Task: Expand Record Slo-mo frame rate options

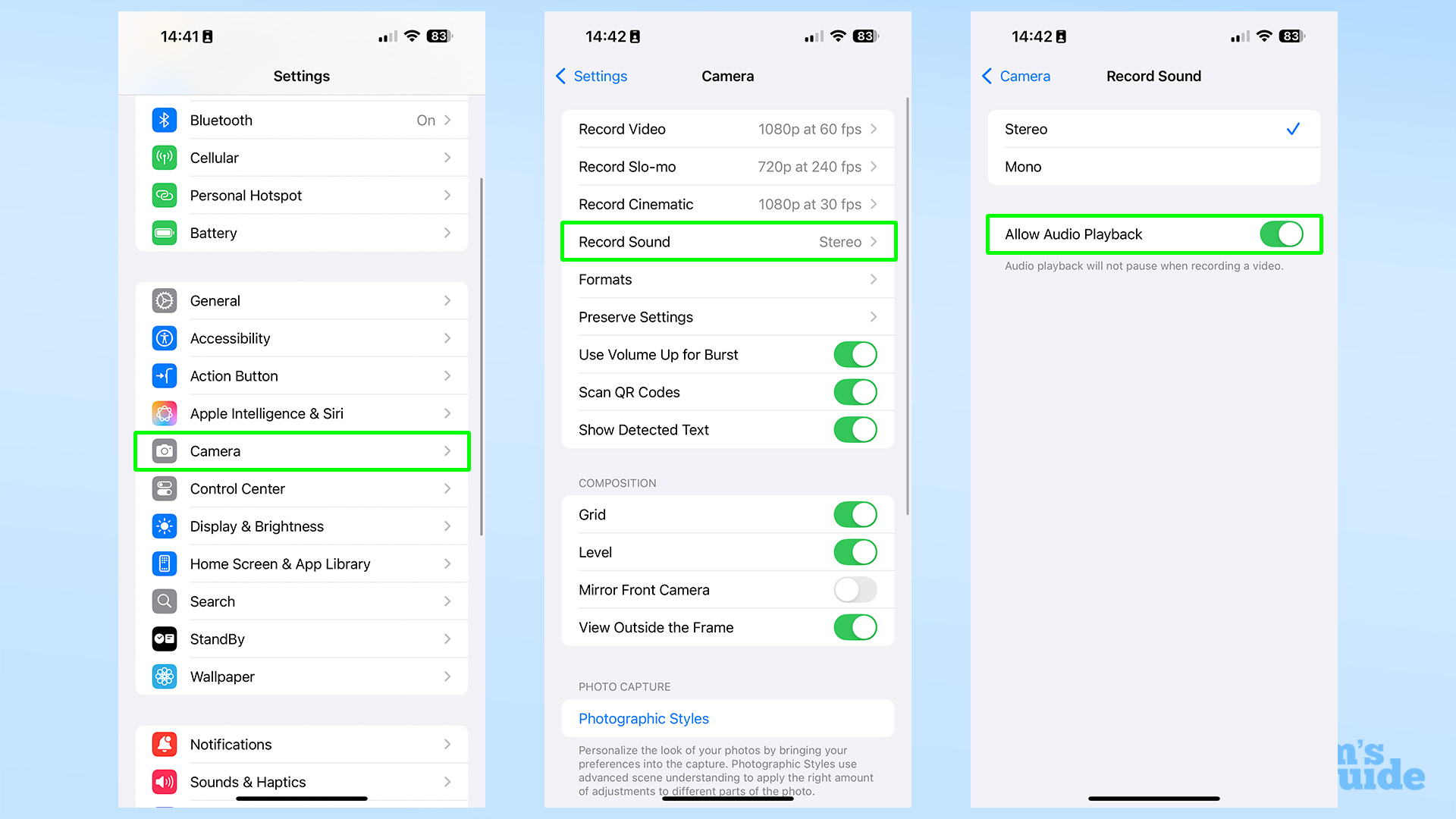Action: [727, 166]
